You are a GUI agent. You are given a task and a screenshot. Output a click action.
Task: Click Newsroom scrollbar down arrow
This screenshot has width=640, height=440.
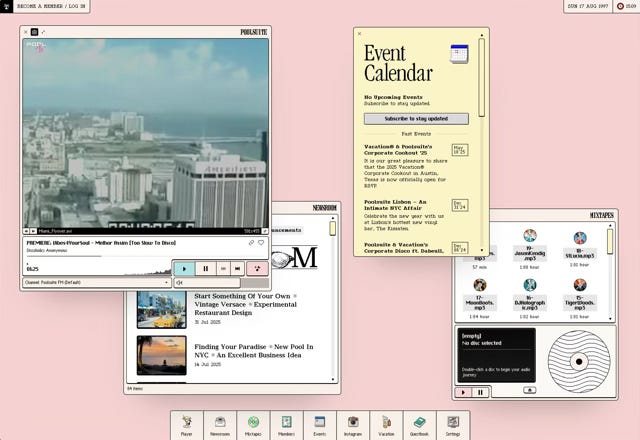(333, 379)
